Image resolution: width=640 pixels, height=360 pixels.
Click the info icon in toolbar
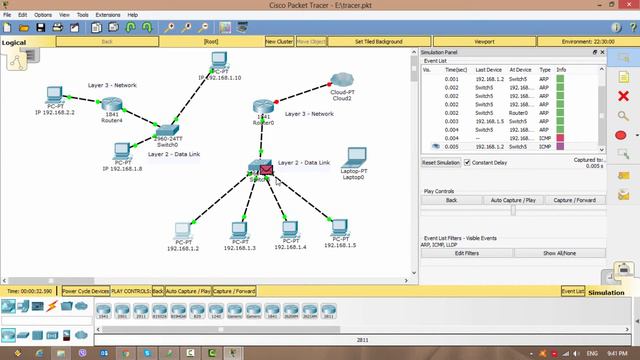[616, 27]
